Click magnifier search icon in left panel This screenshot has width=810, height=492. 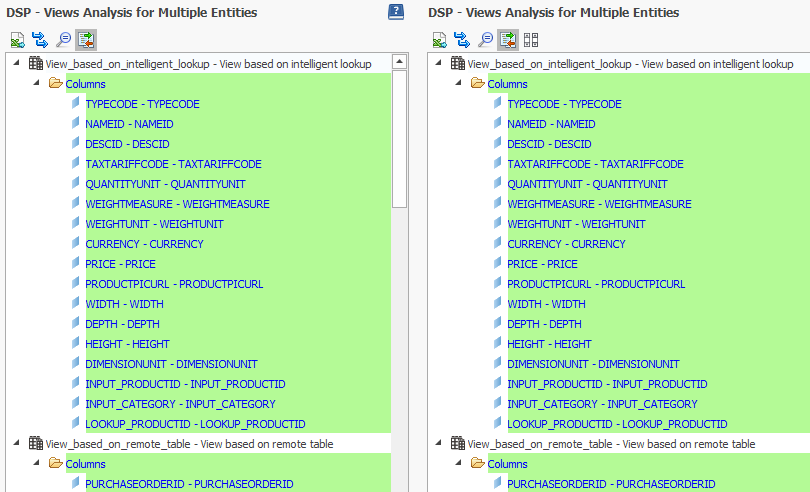[x=63, y=40]
